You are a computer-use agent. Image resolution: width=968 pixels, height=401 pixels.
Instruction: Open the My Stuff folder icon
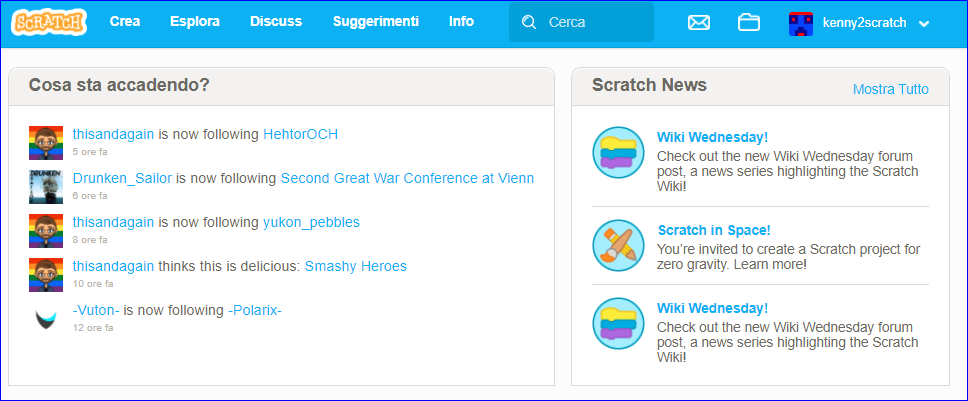(x=748, y=23)
